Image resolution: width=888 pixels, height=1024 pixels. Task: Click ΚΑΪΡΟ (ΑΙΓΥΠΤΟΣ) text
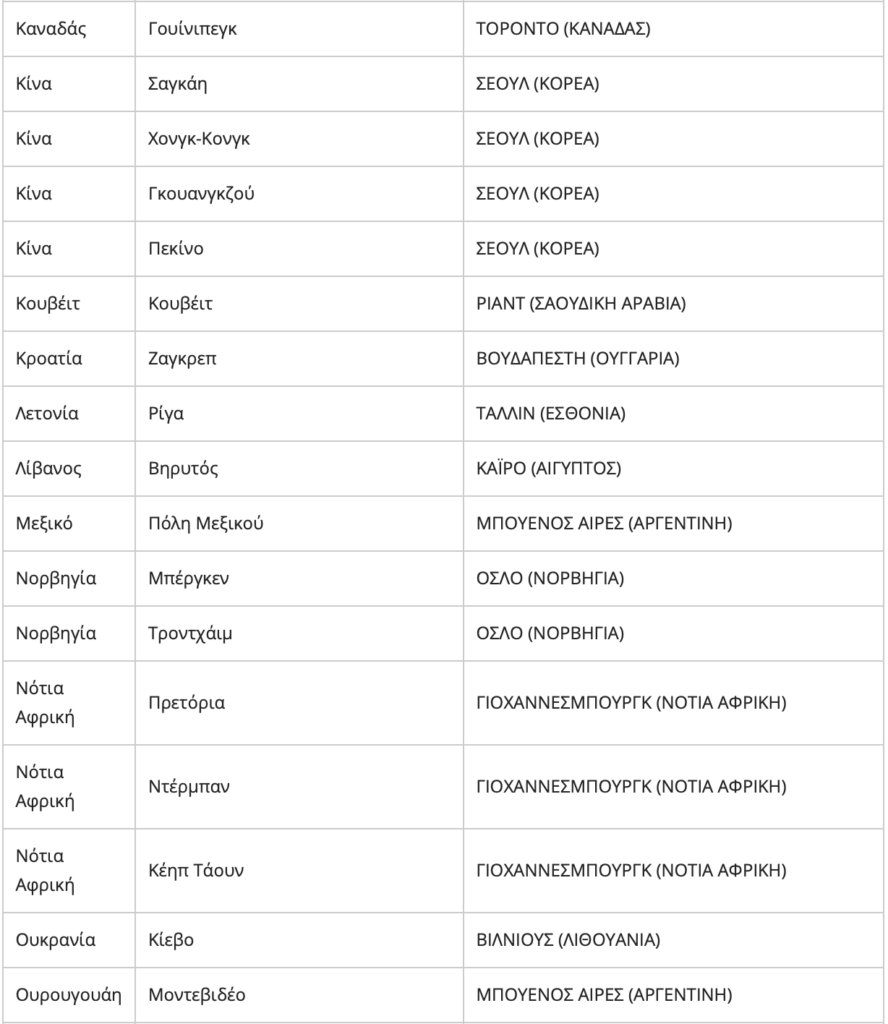click(548, 468)
